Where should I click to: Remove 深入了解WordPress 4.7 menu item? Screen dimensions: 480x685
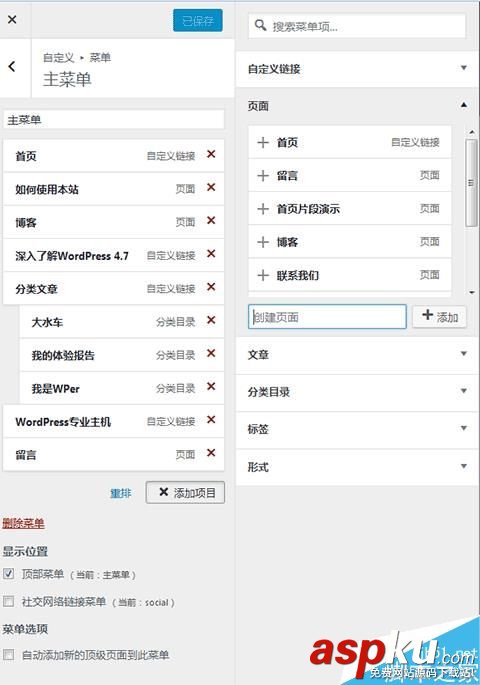[211, 253]
